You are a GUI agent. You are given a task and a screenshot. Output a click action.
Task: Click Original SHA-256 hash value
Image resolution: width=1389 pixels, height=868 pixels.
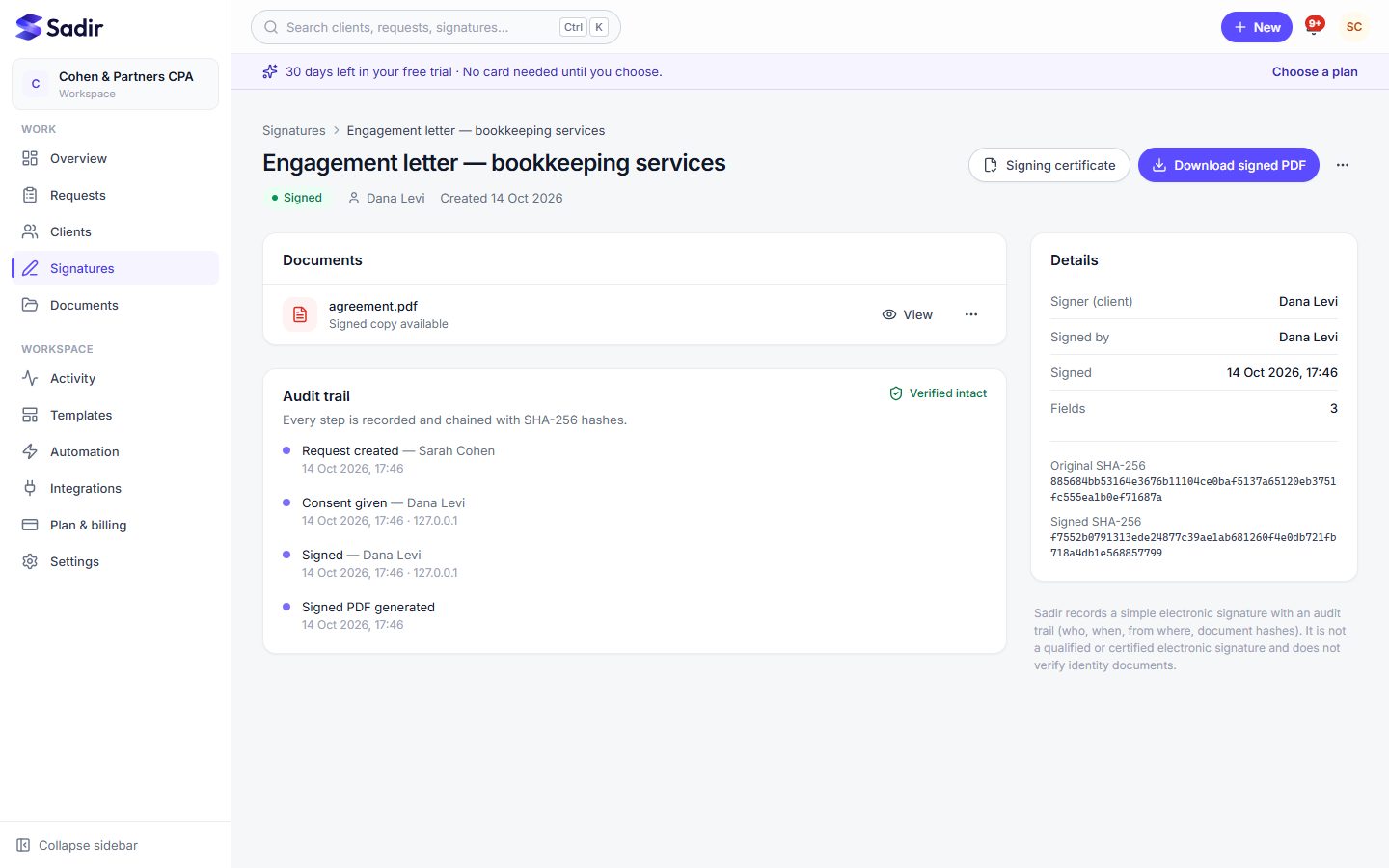(1193, 489)
